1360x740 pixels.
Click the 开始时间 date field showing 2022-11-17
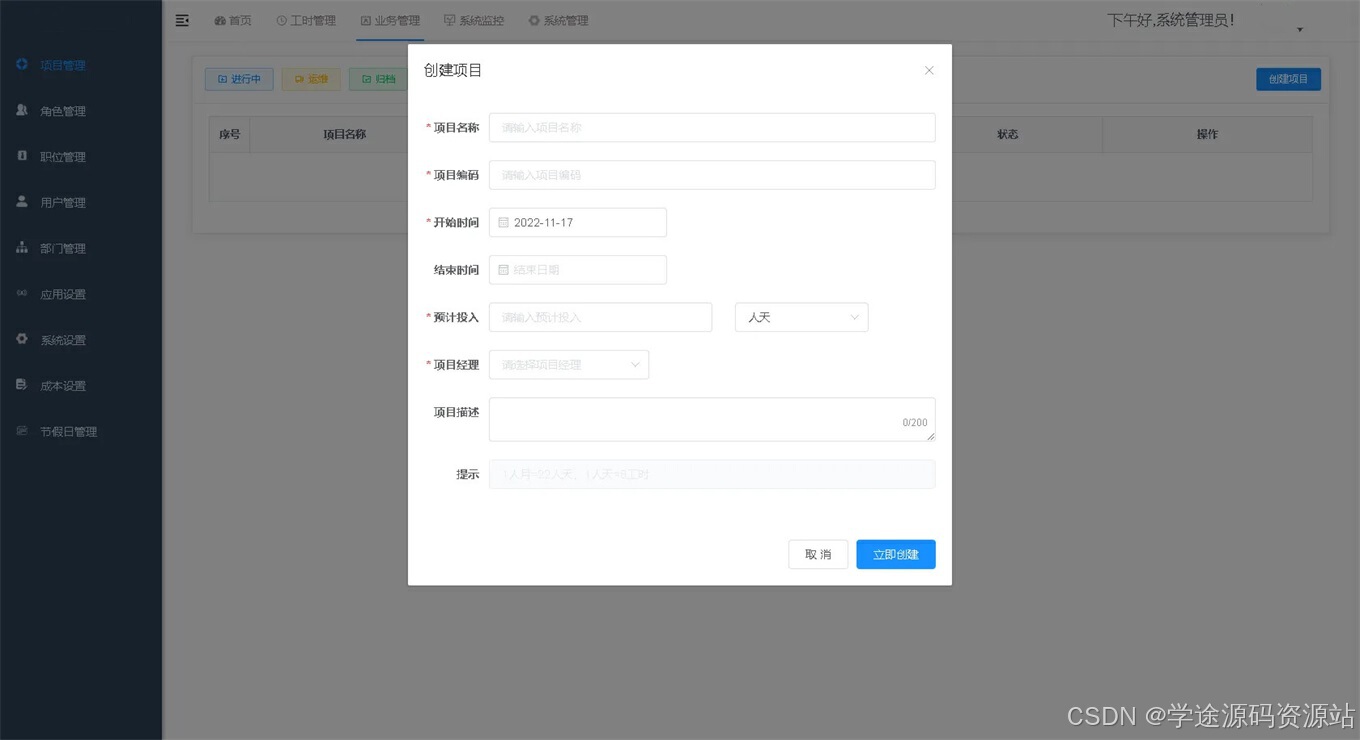point(578,223)
